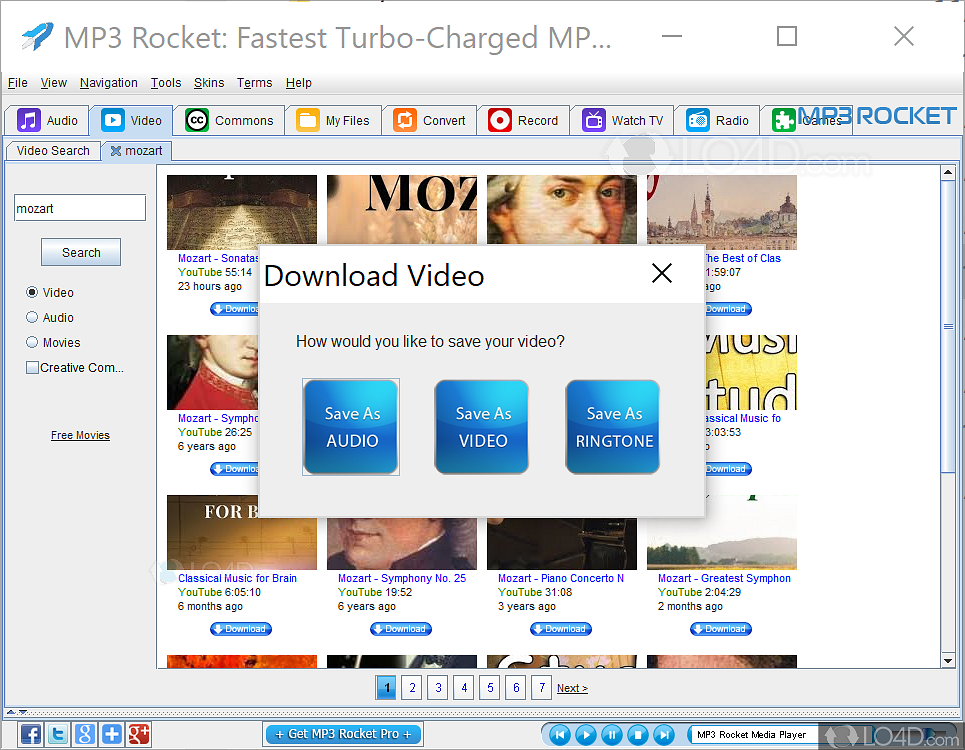Click the Next page link
Image resolution: width=965 pixels, height=750 pixels.
pos(572,688)
